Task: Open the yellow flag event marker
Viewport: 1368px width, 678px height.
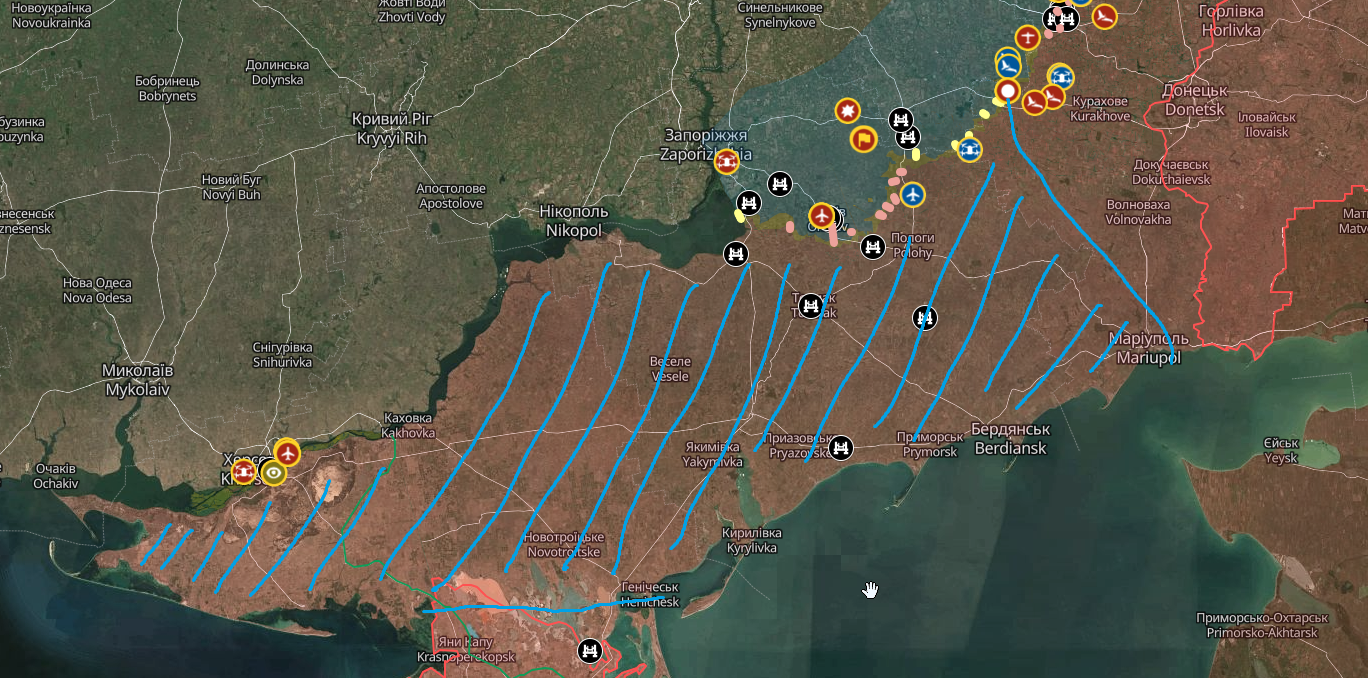Action: click(863, 139)
